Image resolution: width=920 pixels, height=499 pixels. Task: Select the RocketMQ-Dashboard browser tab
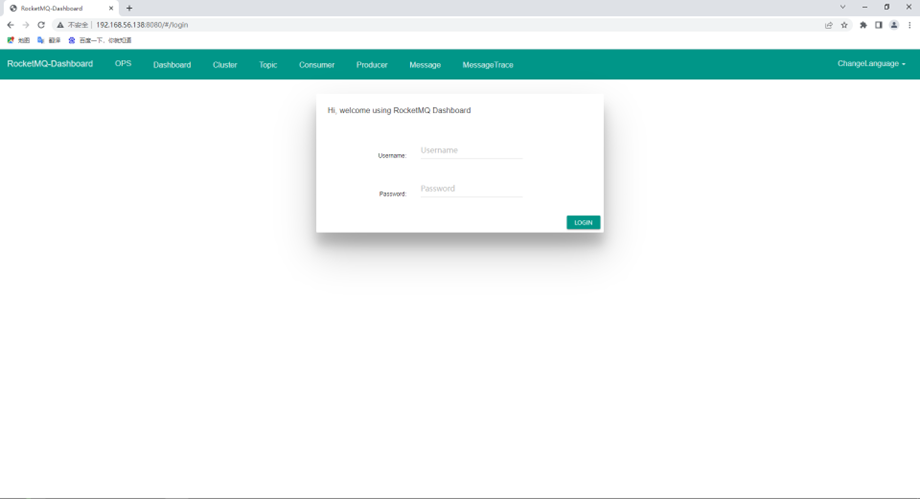[x=60, y=8]
